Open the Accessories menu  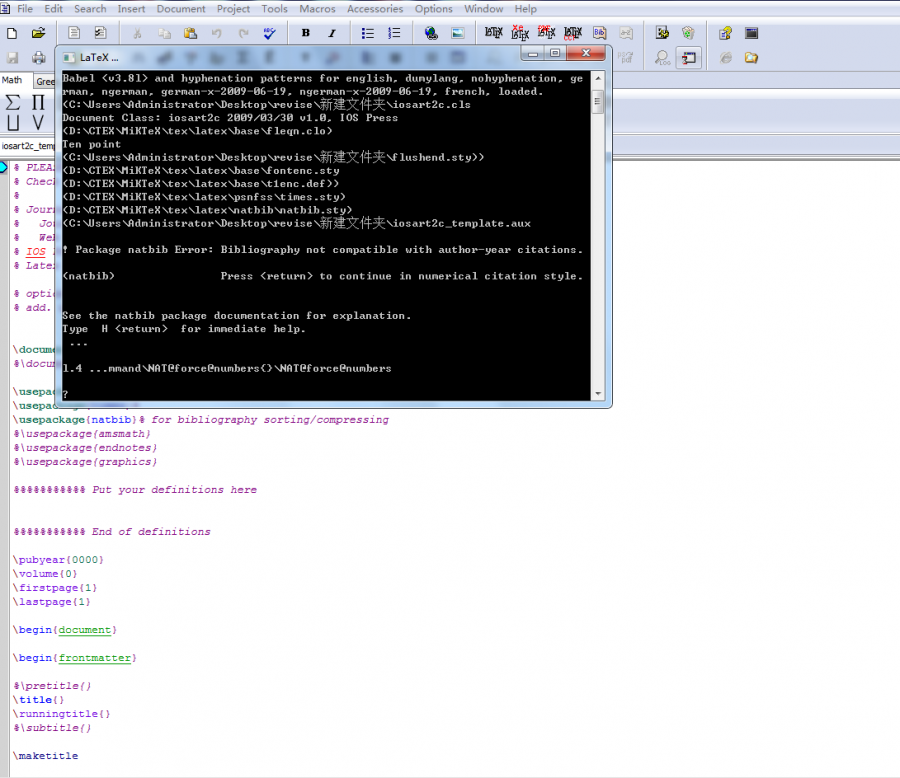375,9
